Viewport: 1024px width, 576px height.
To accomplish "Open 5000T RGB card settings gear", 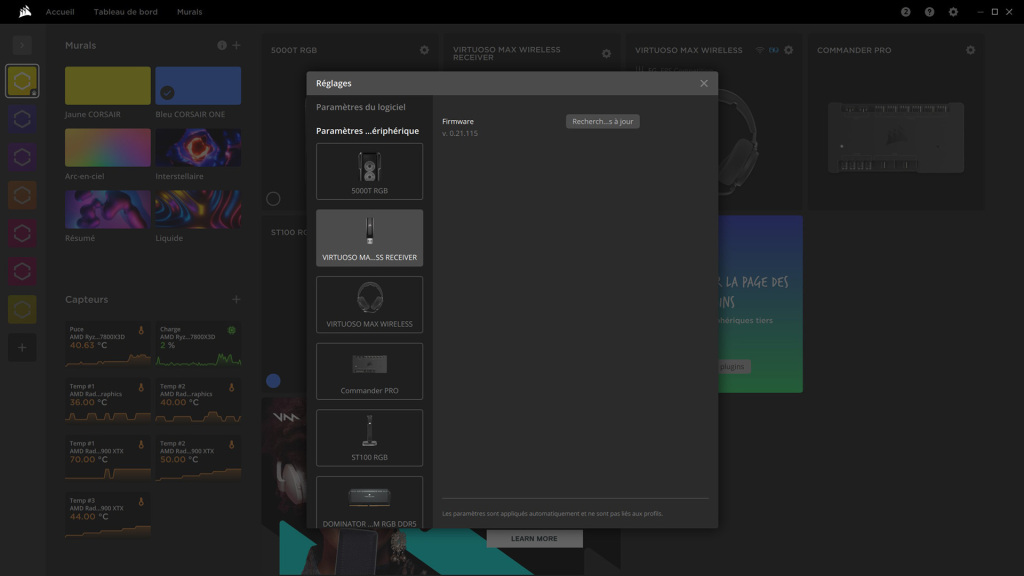I will pyautogui.click(x=424, y=50).
